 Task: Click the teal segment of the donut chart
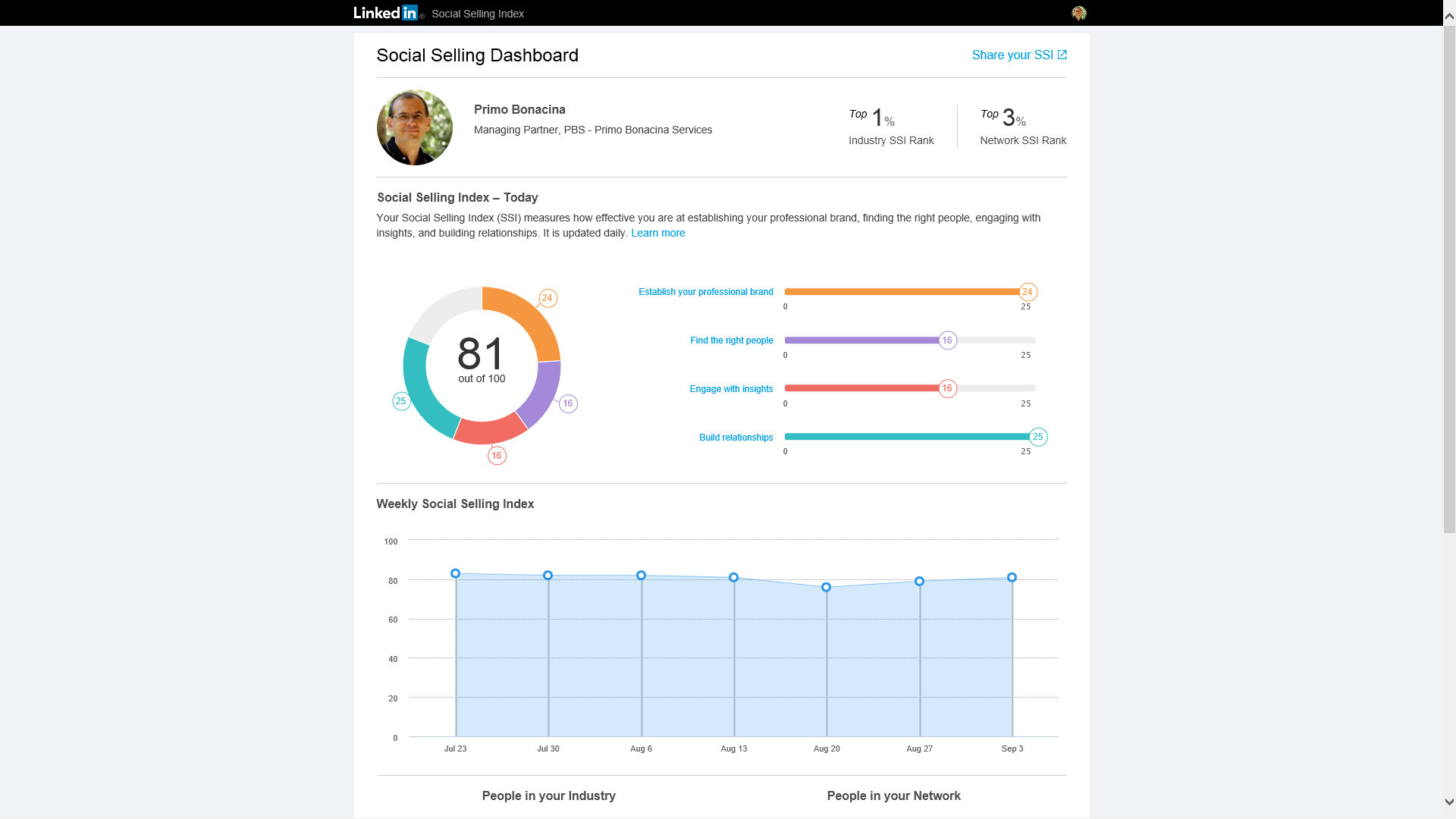pos(423,398)
